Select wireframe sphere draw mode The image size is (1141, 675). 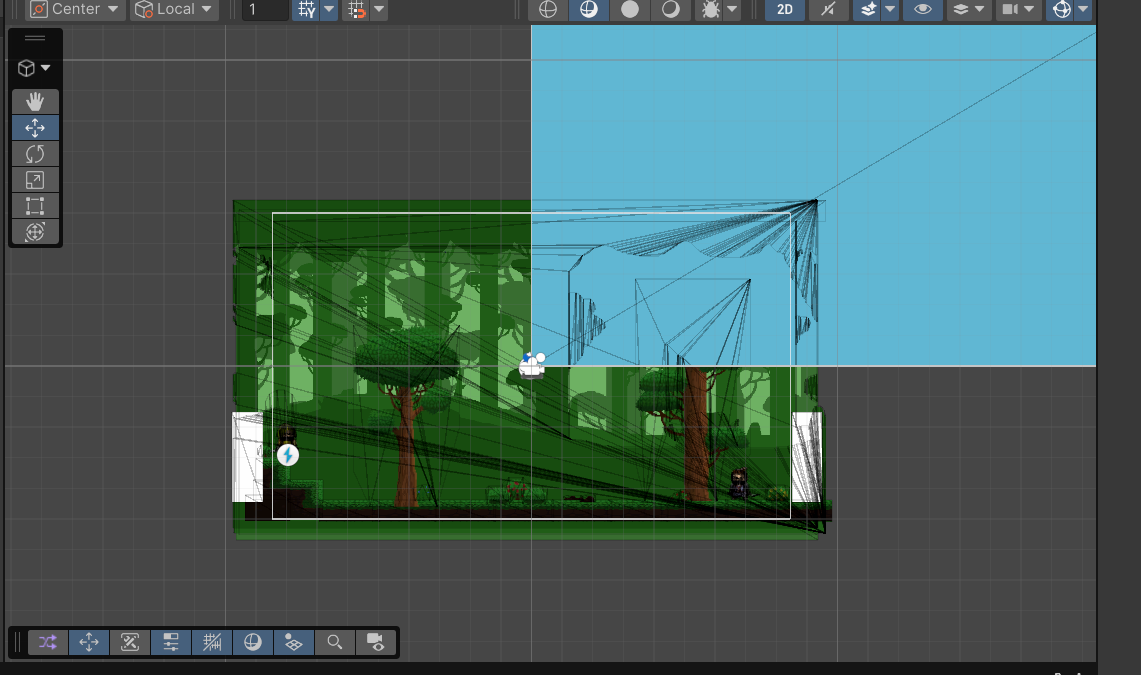coord(548,9)
